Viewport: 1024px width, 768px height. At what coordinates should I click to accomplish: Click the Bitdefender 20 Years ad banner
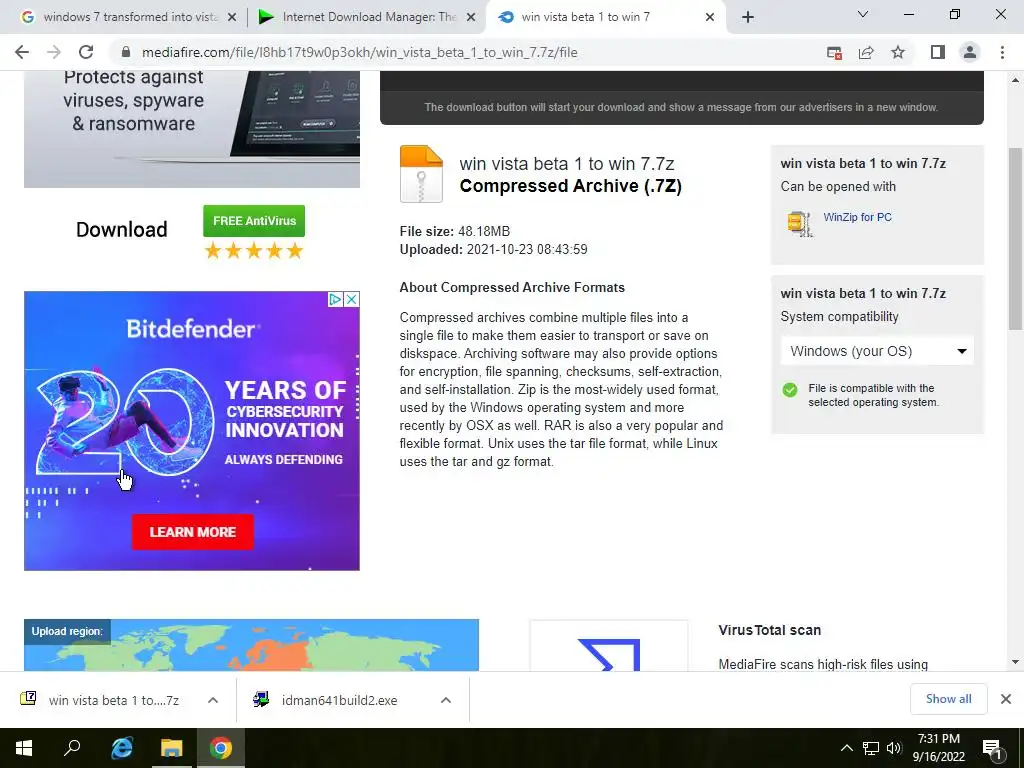(191, 431)
